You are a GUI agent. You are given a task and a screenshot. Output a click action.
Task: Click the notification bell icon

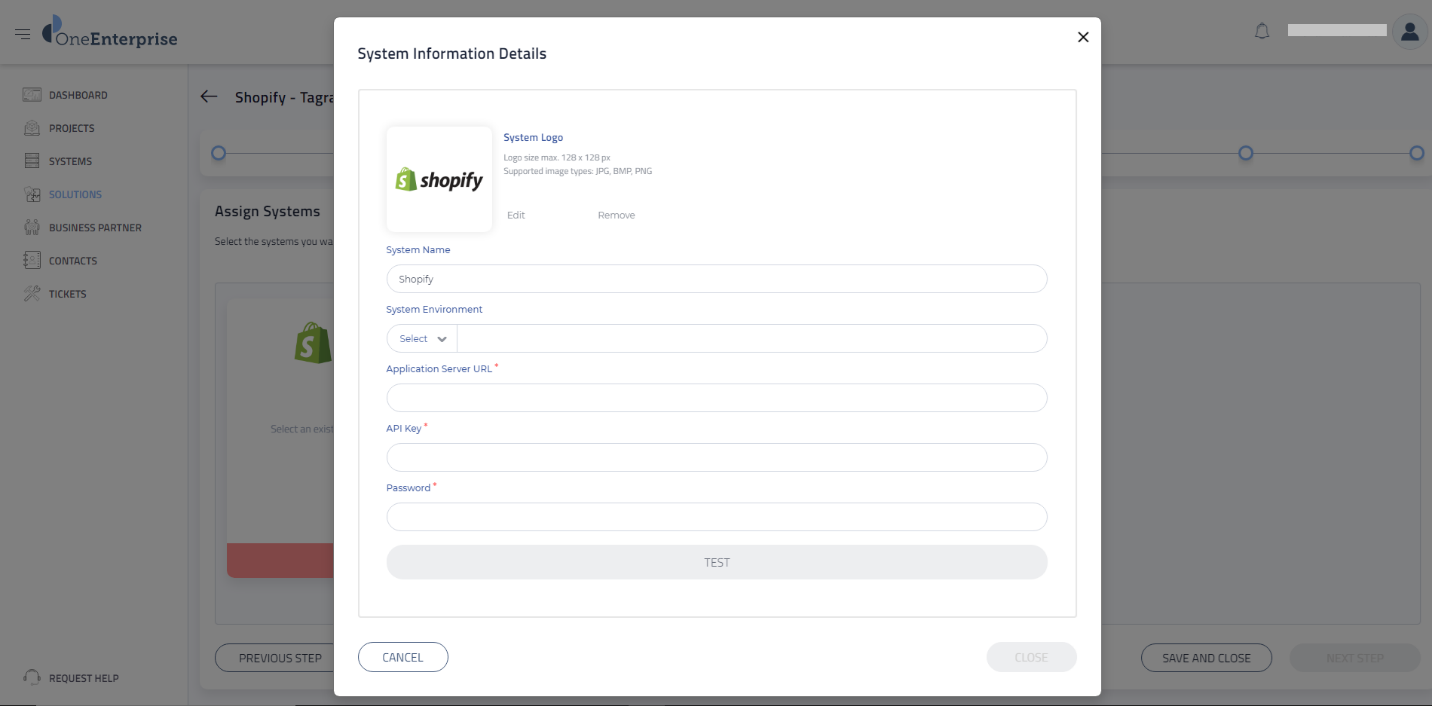click(1261, 31)
